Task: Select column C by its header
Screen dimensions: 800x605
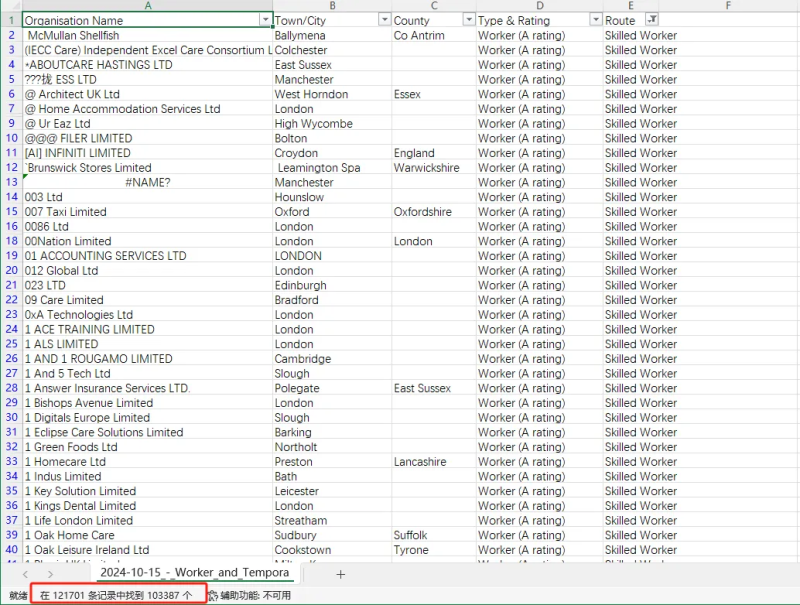Action: point(434,6)
